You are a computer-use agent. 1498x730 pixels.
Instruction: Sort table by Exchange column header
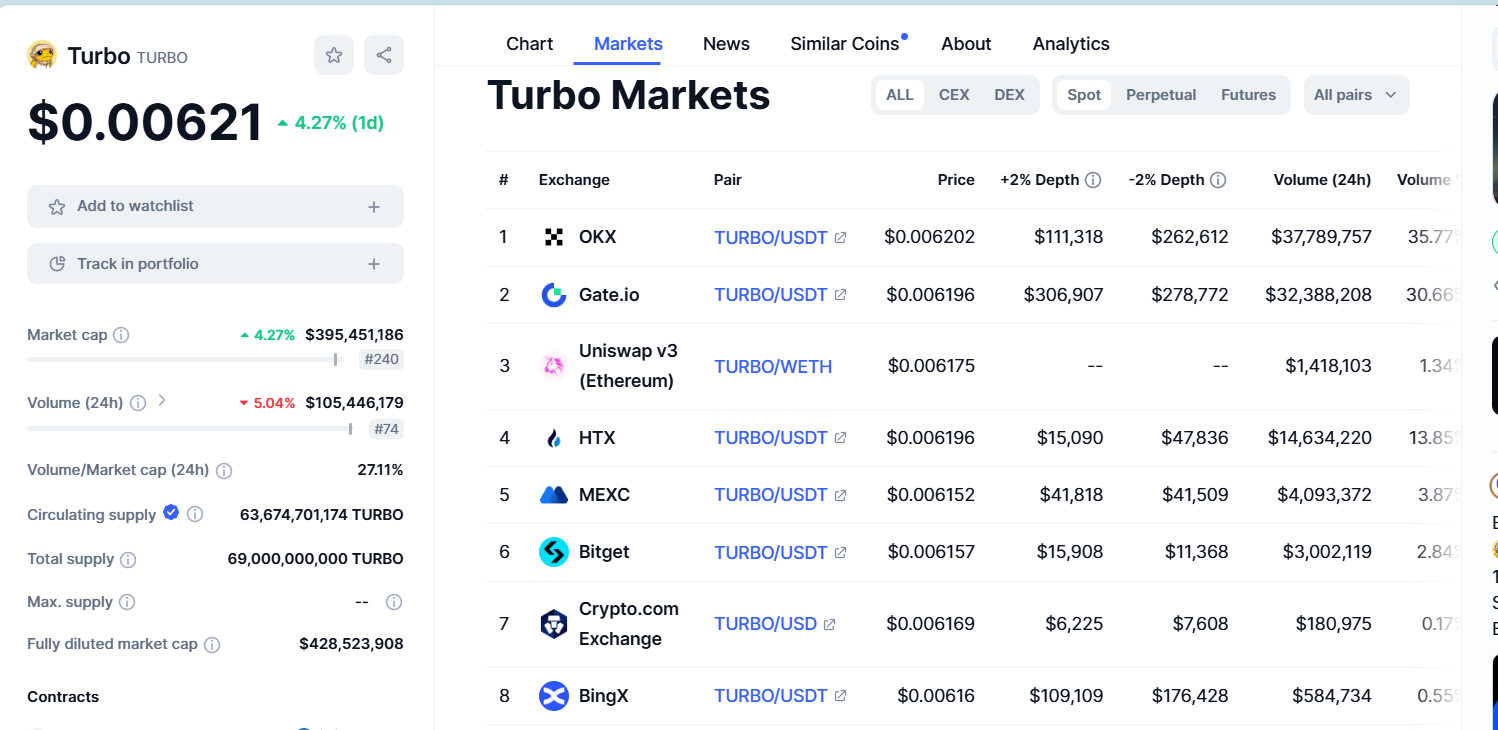click(574, 180)
